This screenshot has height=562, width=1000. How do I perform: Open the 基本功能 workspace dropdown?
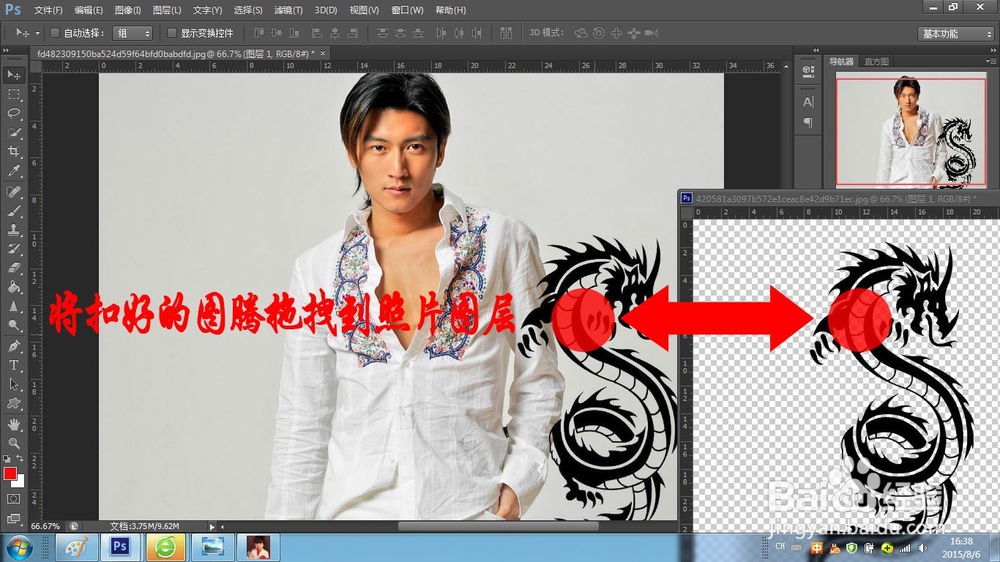point(955,33)
